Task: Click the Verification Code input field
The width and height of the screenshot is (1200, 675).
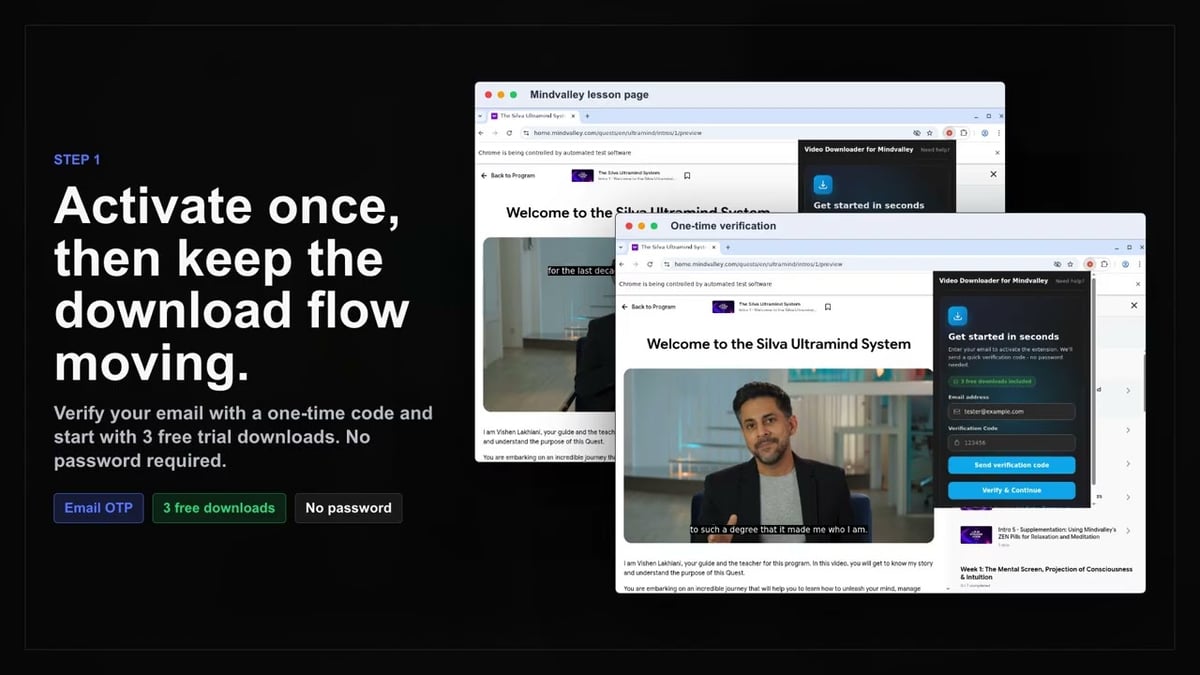Action: click(1012, 443)
